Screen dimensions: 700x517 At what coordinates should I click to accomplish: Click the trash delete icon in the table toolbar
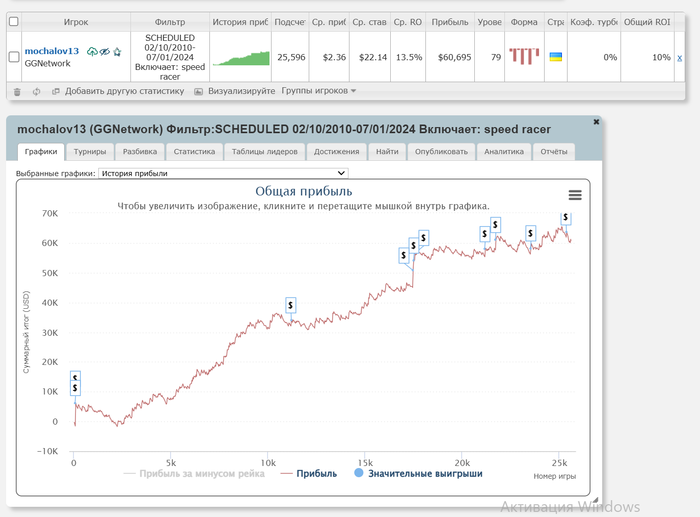coord(17,92)
